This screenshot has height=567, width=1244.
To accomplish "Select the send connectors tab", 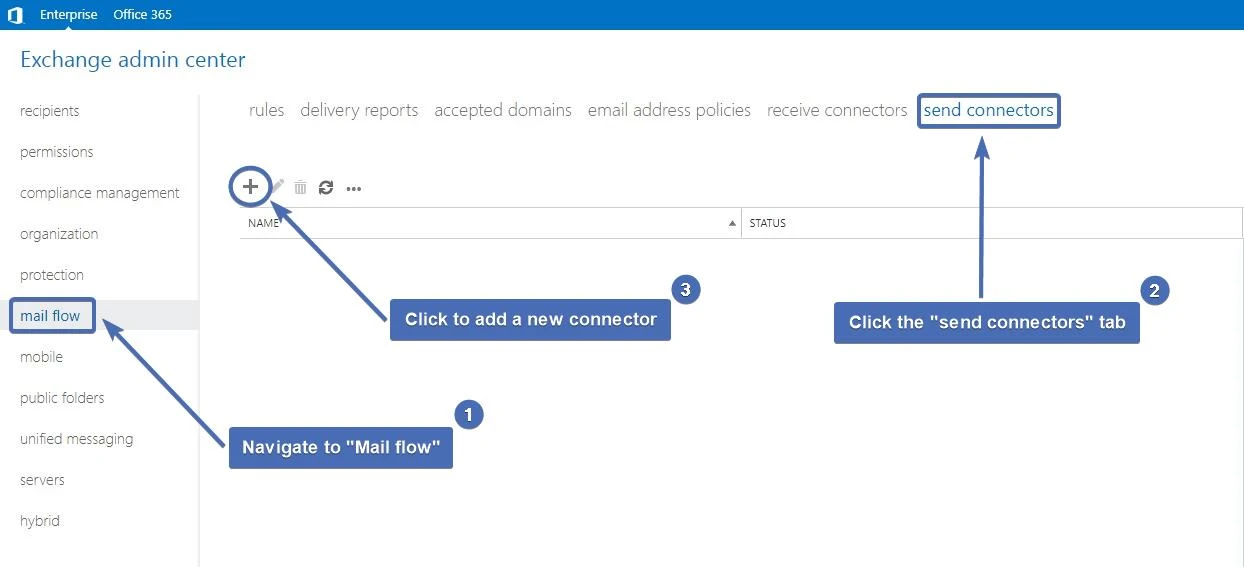I will pos(988,110).
